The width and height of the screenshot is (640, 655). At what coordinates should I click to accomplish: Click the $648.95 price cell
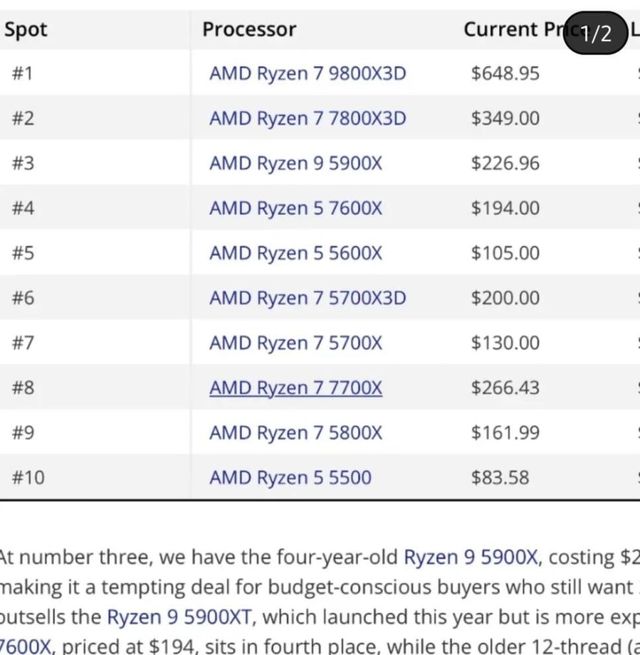point(505,73)
